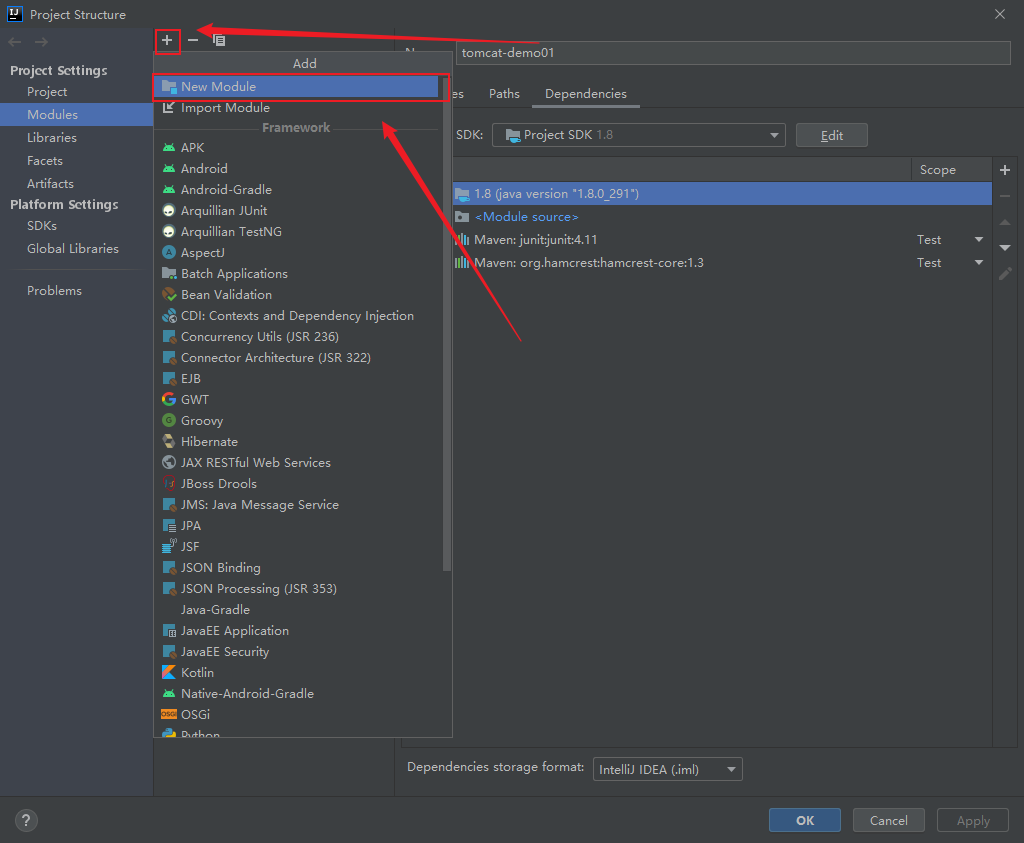The width and height of the screenshot is (1024, 843).
Task: Choose the Import Module icon
Action: (169, 107)
